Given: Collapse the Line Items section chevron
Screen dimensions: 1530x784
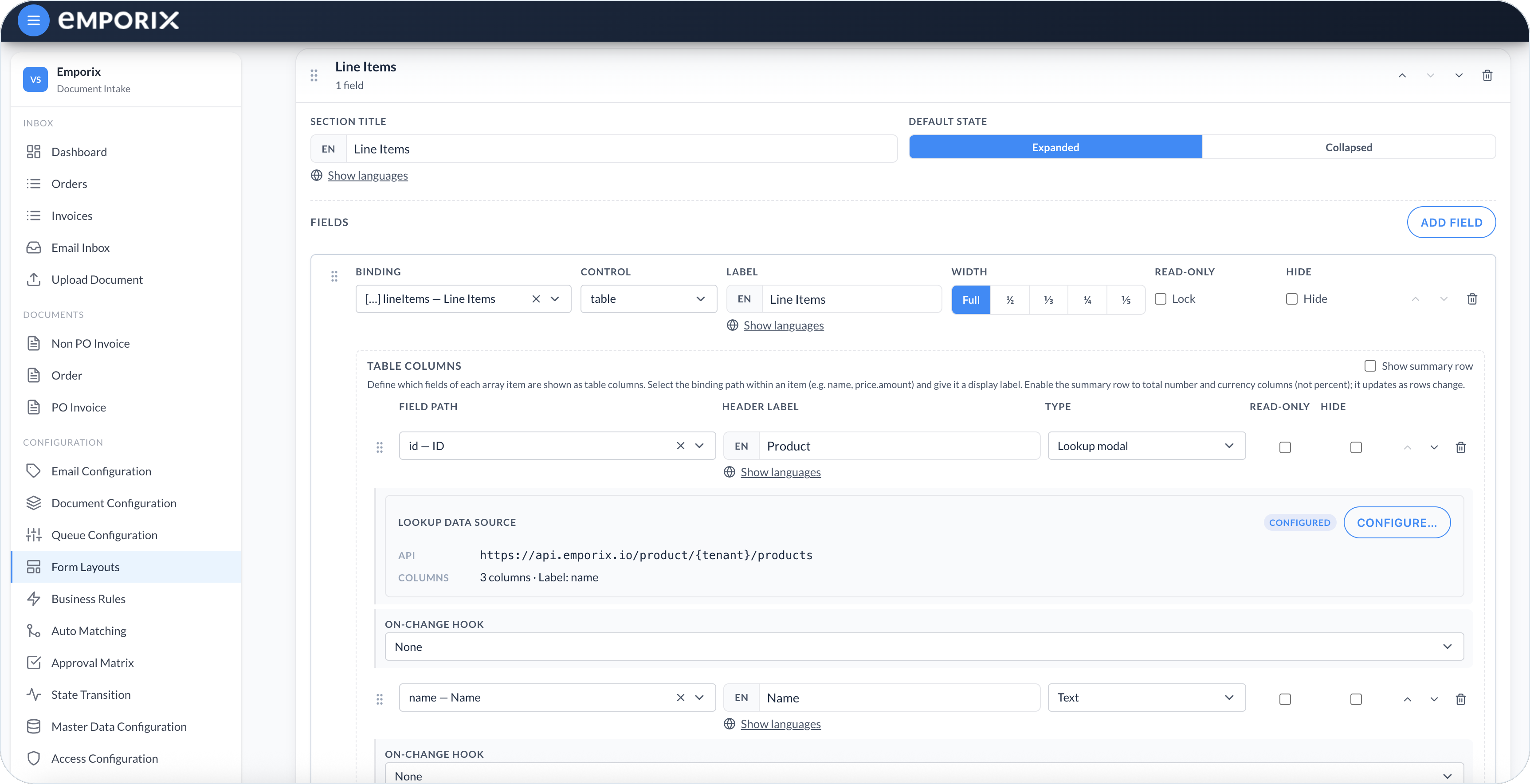Looking at the screenshot, I should 1459,75.
